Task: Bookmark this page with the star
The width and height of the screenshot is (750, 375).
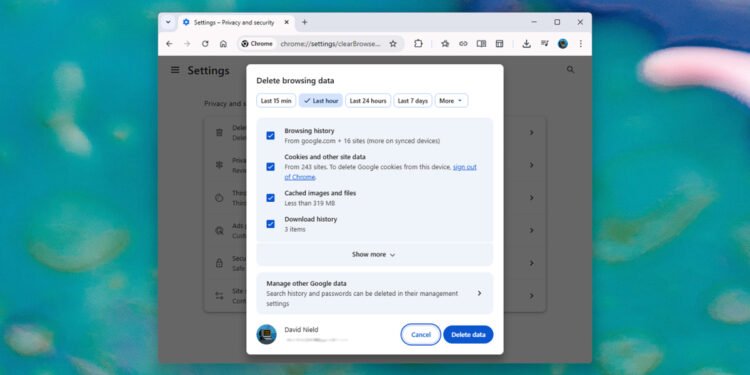Action: point(393,44)
